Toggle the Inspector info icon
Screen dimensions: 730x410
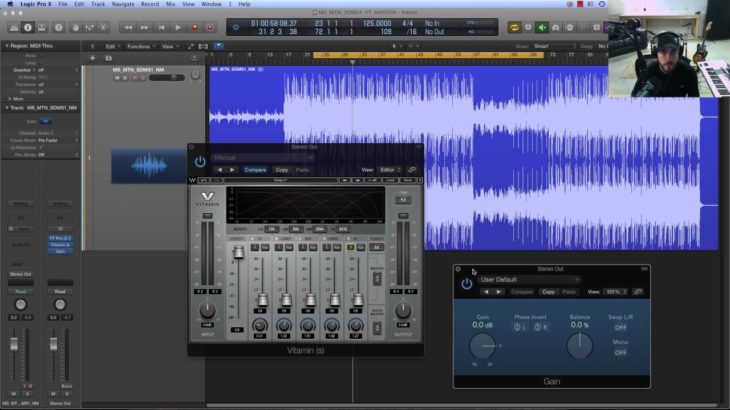(28, 27)
